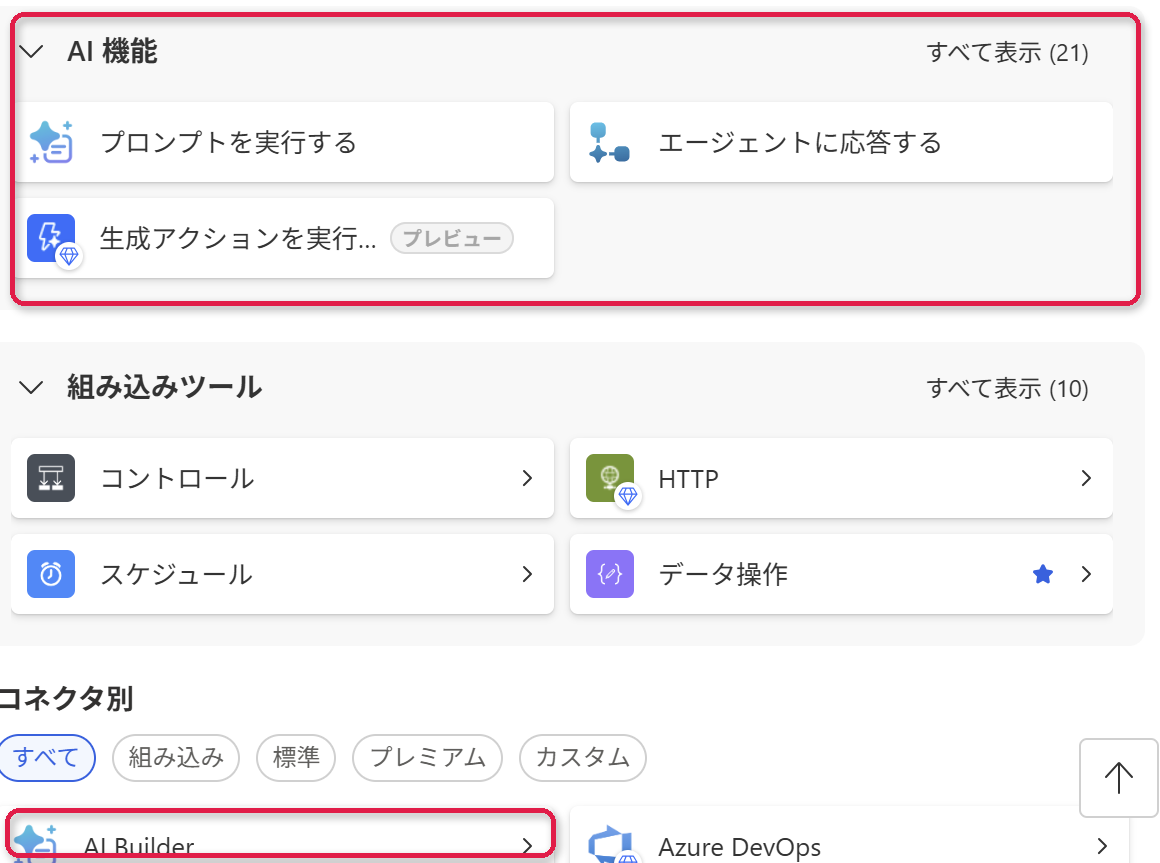Click the コントロール connector icon
Screen dimensions: 1160x863
point(51,478)
